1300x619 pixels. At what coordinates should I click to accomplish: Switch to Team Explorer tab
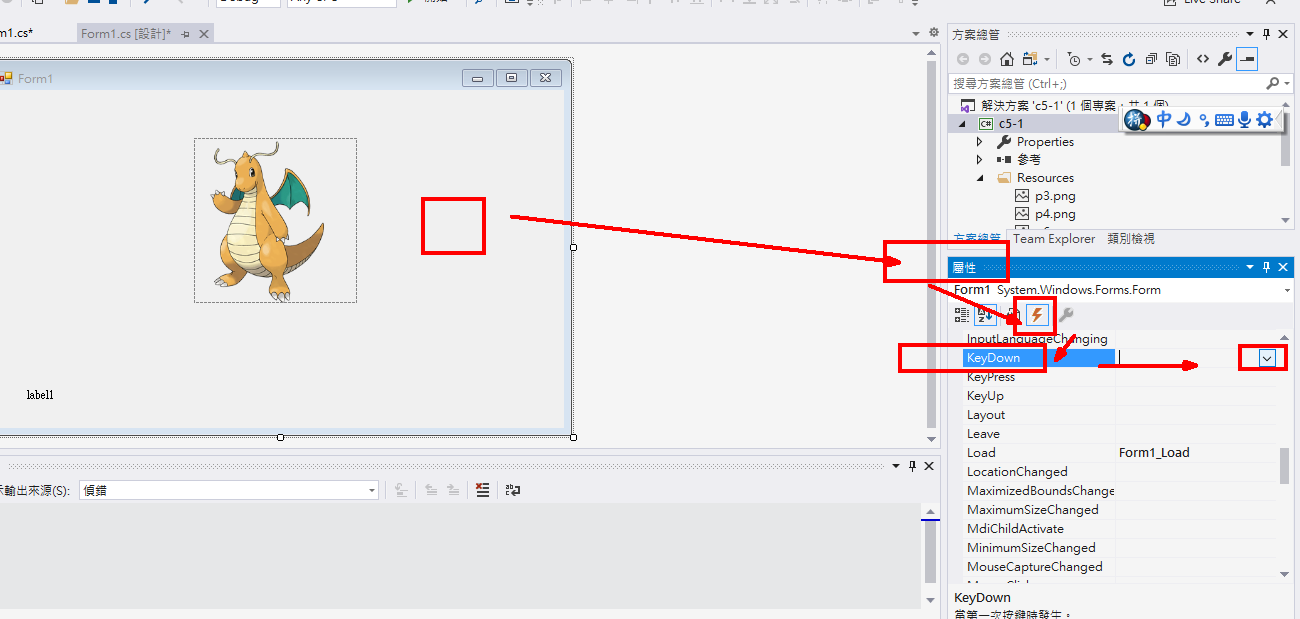[x=1054, y=239]
